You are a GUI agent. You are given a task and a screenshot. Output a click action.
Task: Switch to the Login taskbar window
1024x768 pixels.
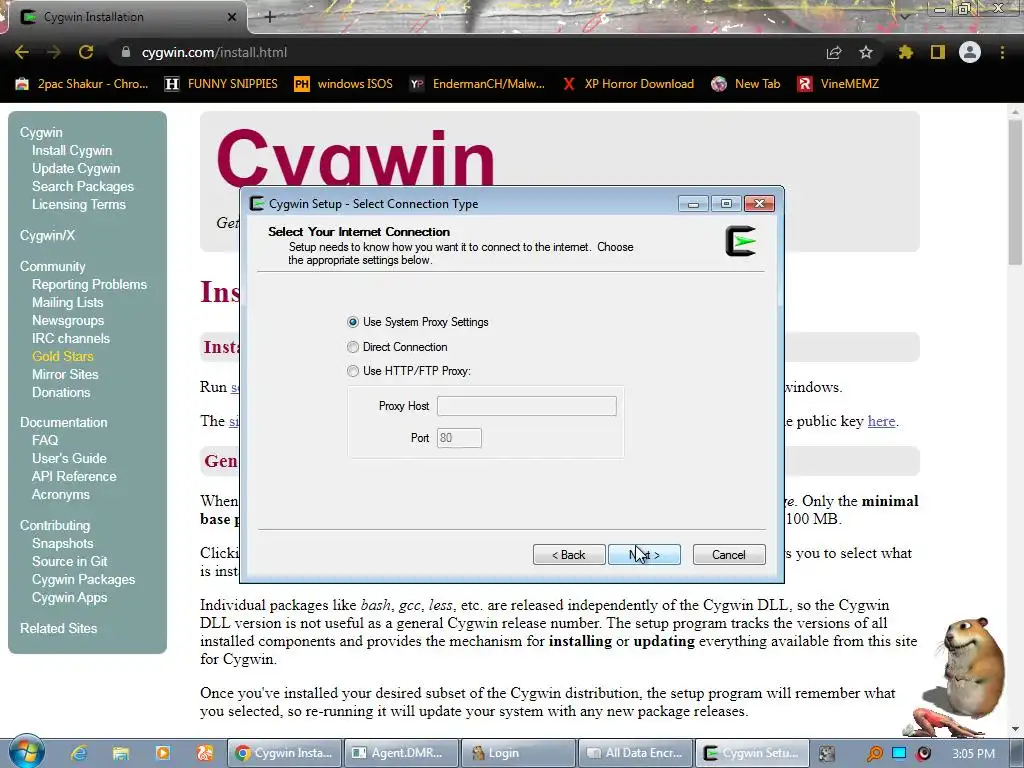pyautogui.click(x=518, y=753)
